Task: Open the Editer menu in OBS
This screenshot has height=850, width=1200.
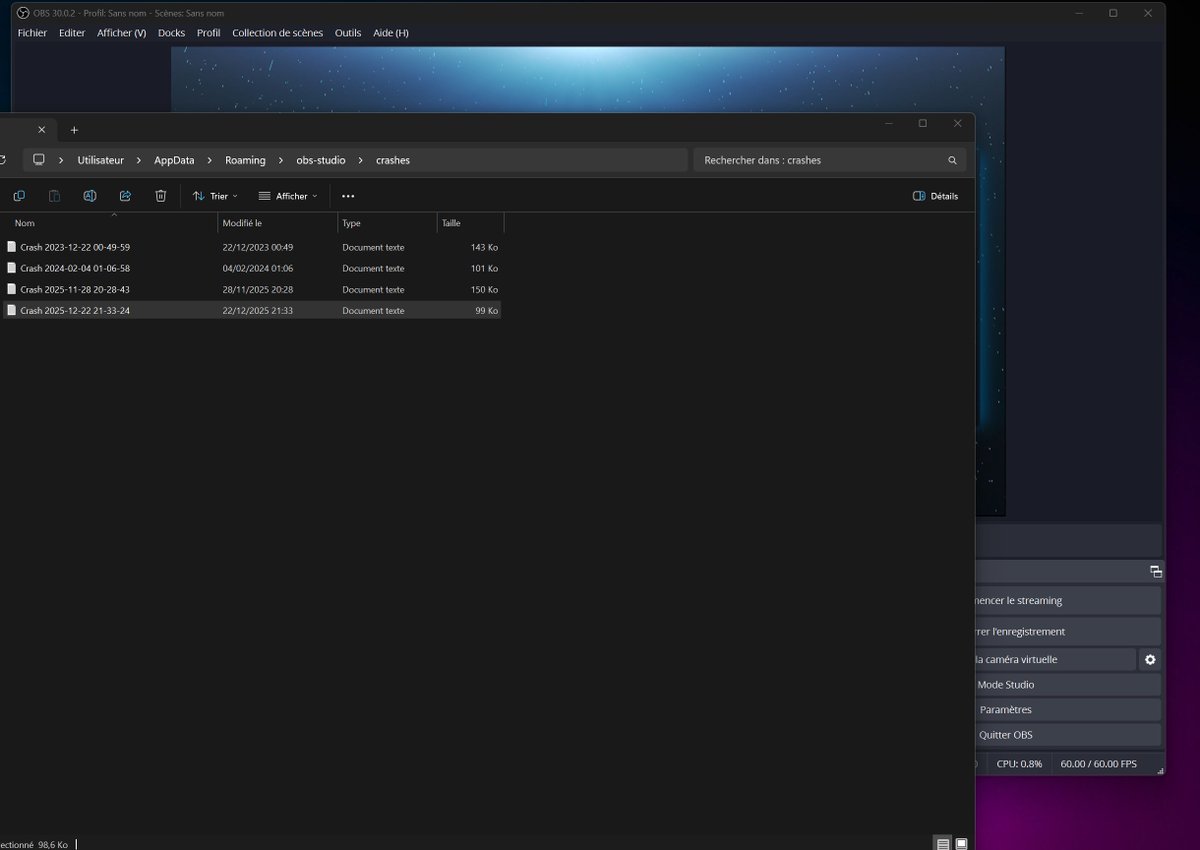Action: [72, 33]
